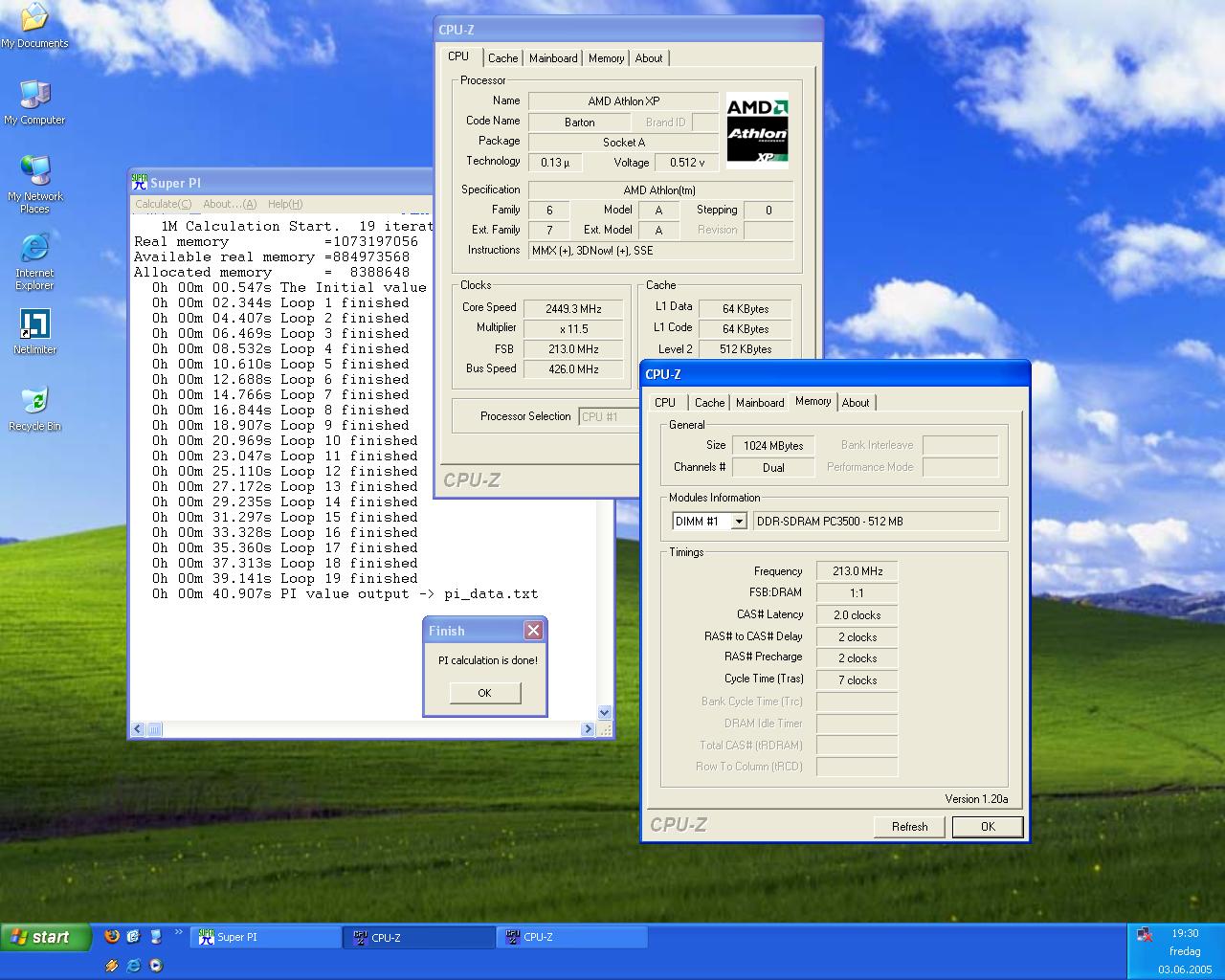Select Mainboard tab in front CPU-Z window
Screen dimensions: 1225x980
[x=760, y=403]
